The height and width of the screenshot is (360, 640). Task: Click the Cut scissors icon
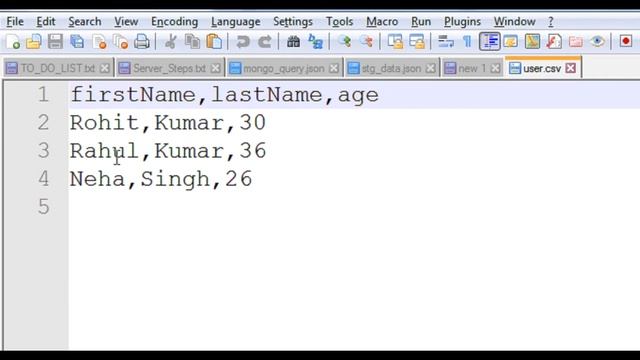171,42
